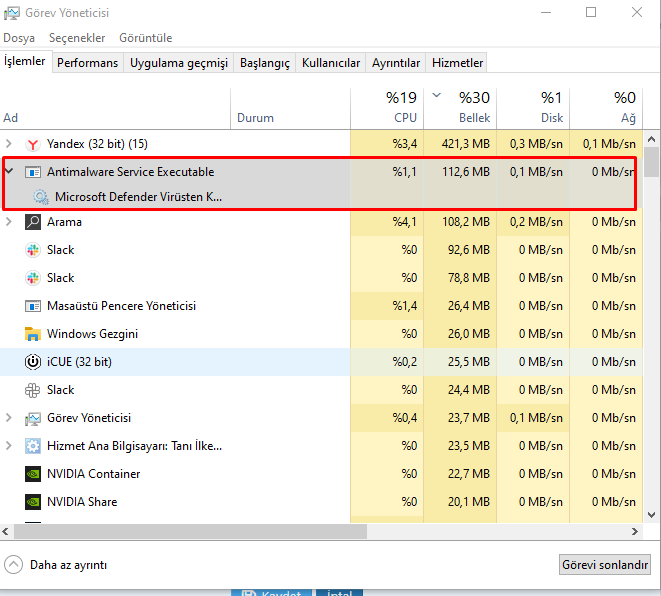Click the vertical scrollbar thumb
Viewport: 661px width, 596px height.
[652, 162]
